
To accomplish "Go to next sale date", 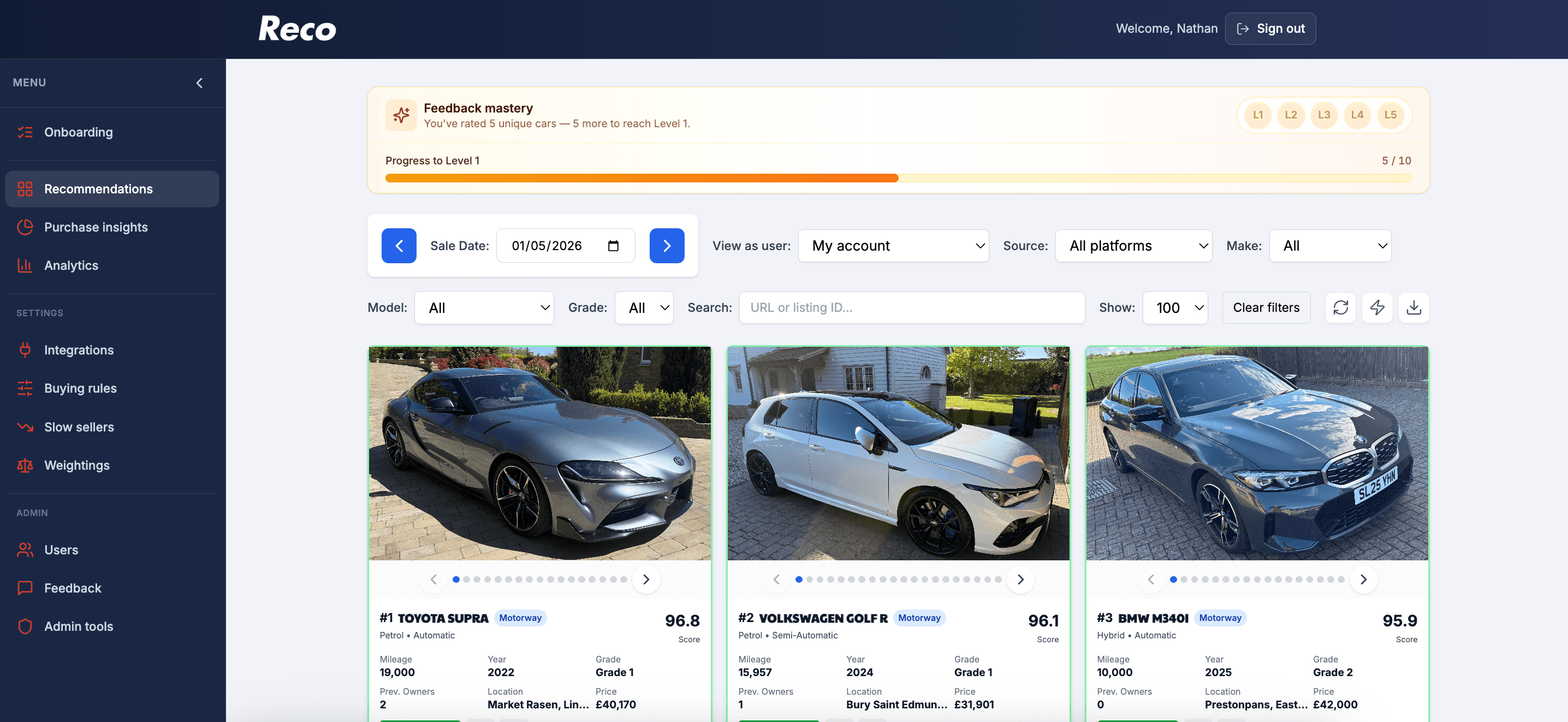I will pos(667,246).
